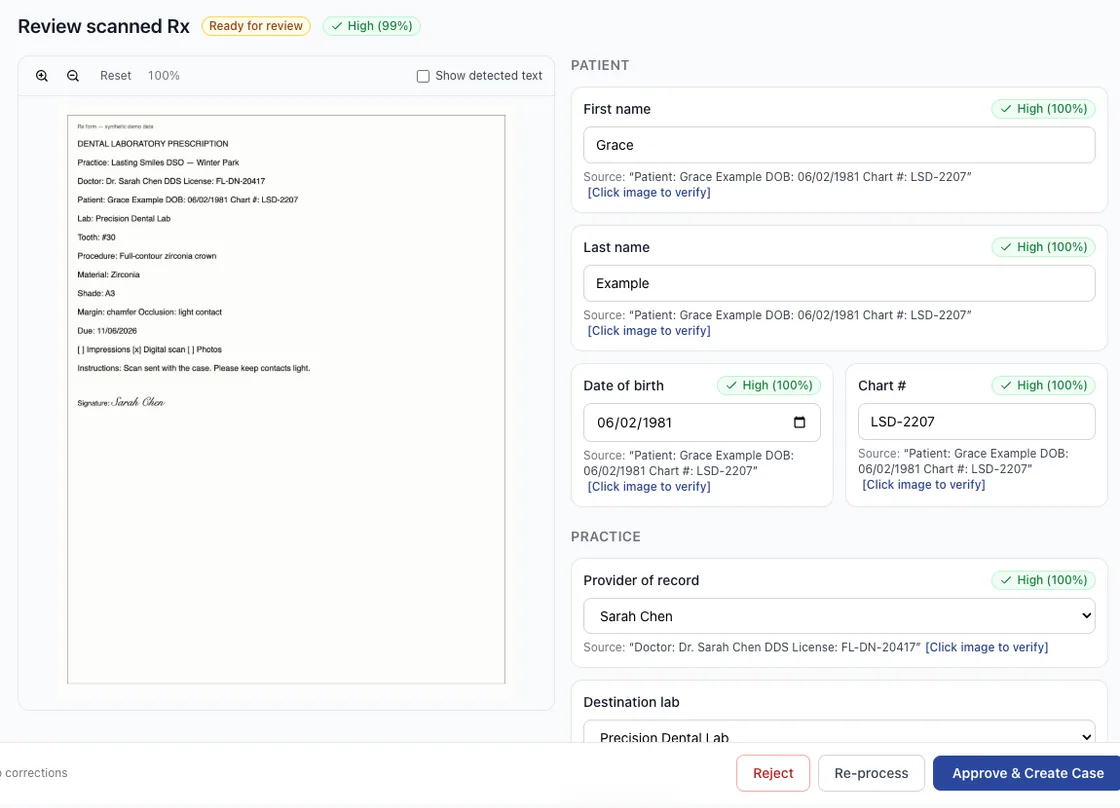Click the overall High (99%) confidence badge
The width and height of the screenshot is (1120, 808).
coord(371,26)
